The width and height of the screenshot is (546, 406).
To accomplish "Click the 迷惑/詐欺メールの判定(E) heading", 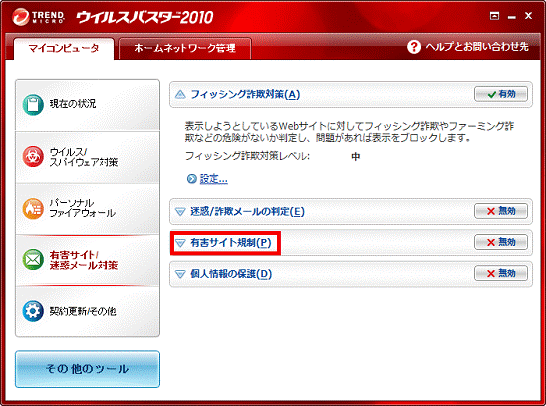I will (247, 211).
